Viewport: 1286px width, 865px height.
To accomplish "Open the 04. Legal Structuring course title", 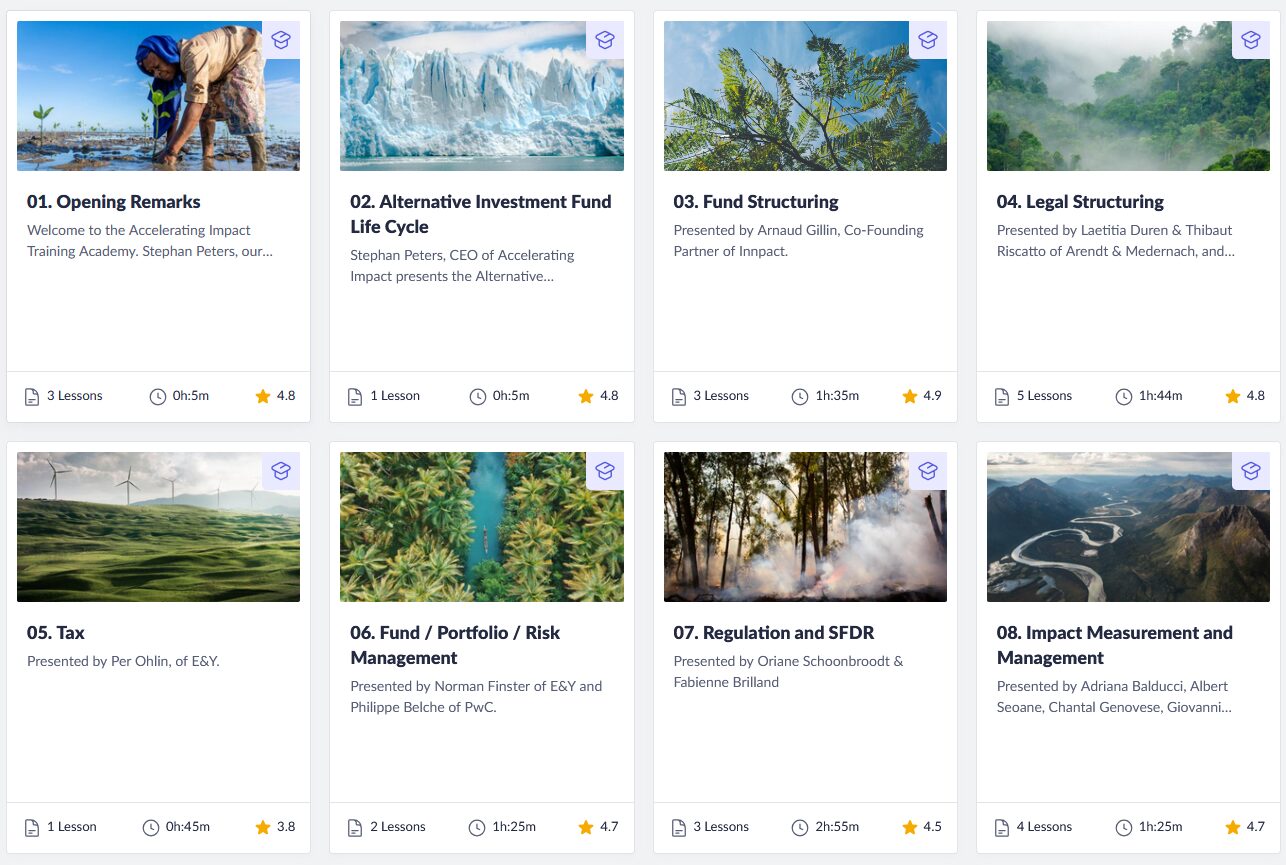I will [x=1080, y=202].
